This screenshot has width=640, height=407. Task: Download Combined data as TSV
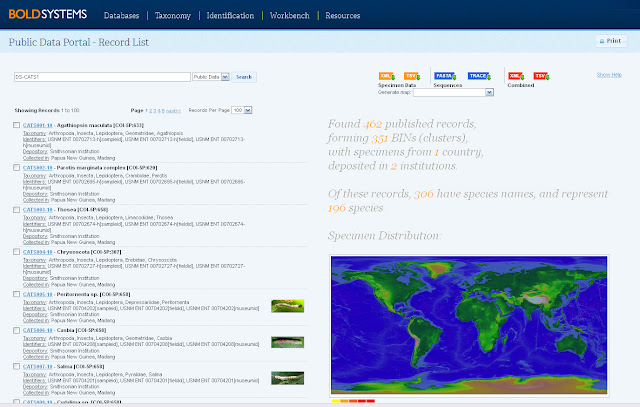point(541,76)
